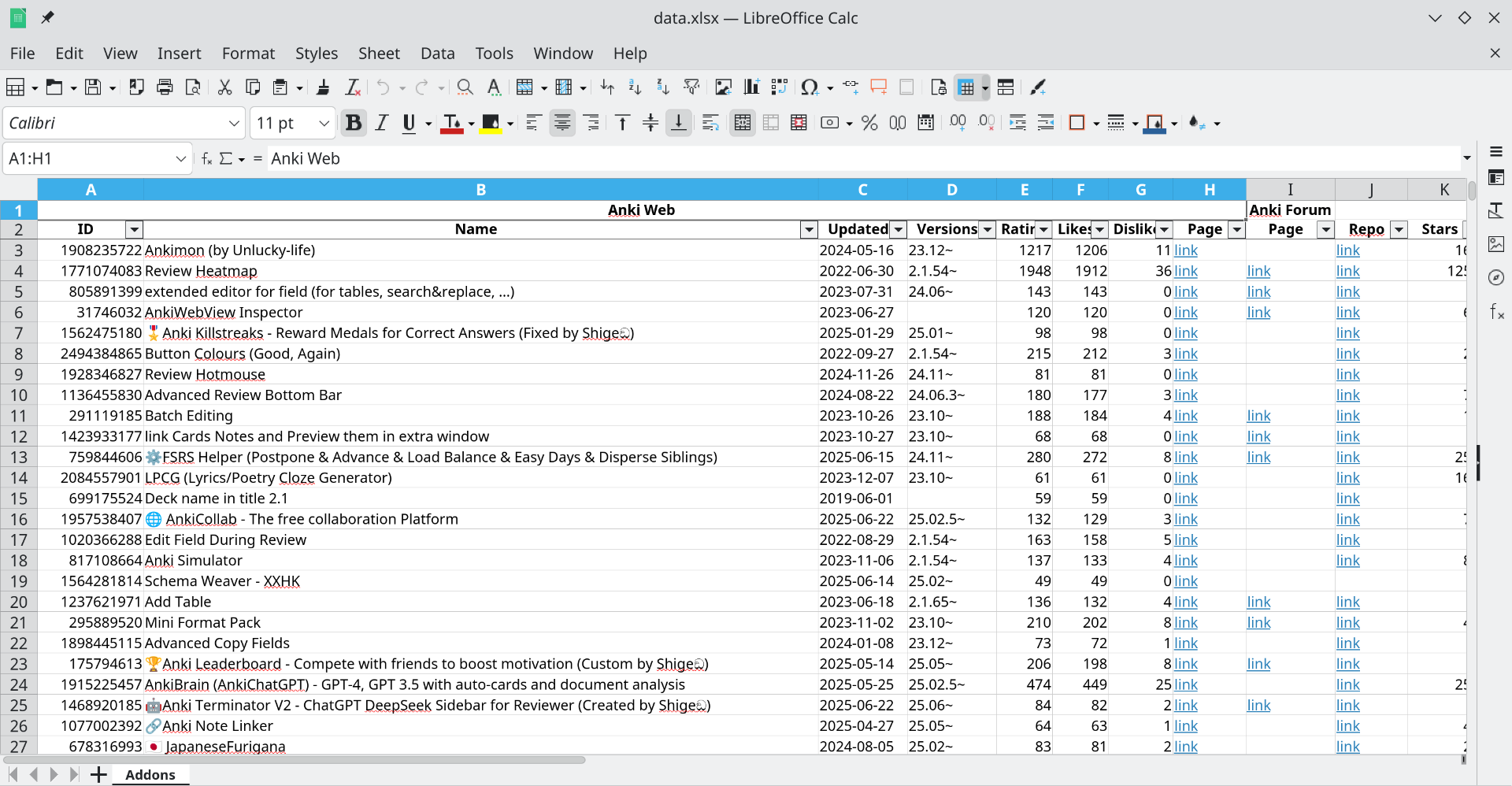
Task: Click Page link for Review Heatmap row
Action: point(1185,271)
